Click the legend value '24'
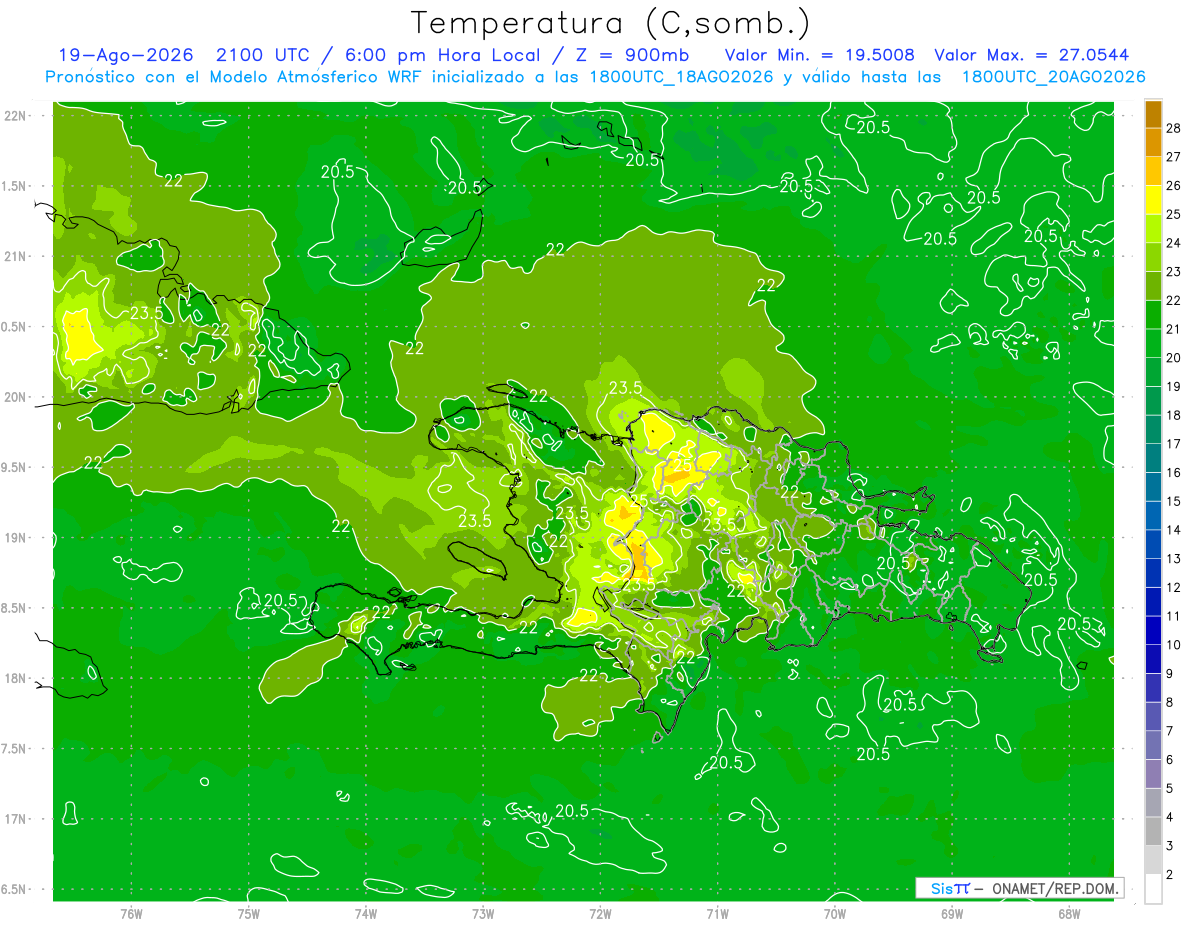 tap(1174, 243)
